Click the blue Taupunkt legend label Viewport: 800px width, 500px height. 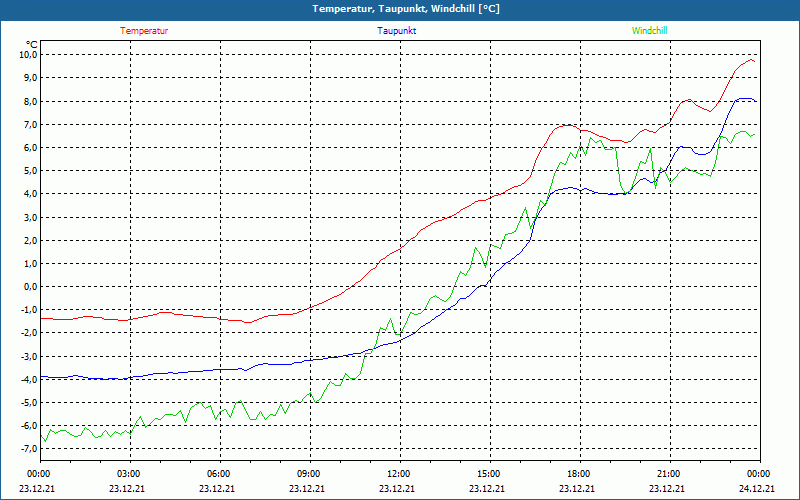[x=396, y=31]
